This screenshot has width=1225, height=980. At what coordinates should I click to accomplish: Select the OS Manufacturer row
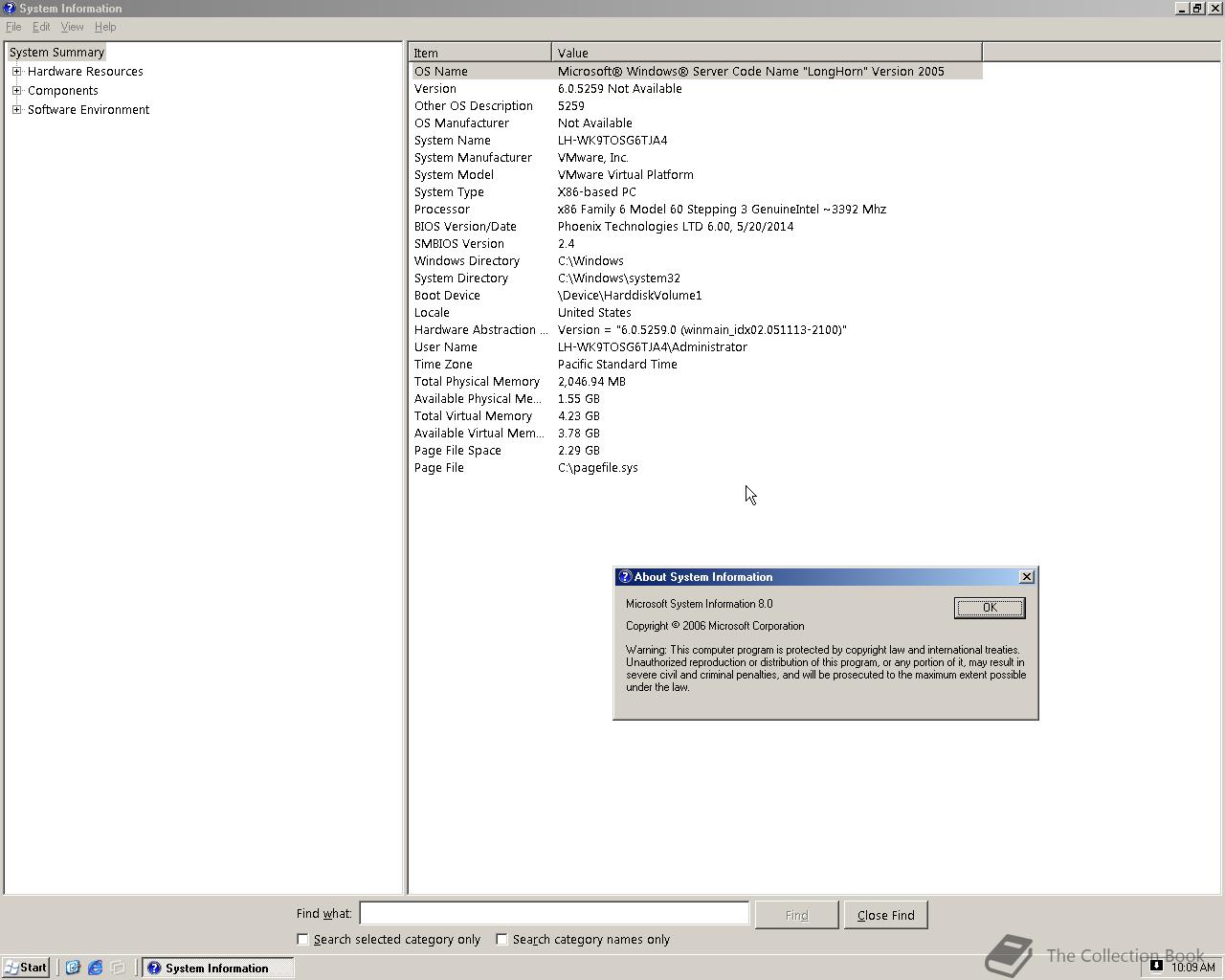(697, 122)
